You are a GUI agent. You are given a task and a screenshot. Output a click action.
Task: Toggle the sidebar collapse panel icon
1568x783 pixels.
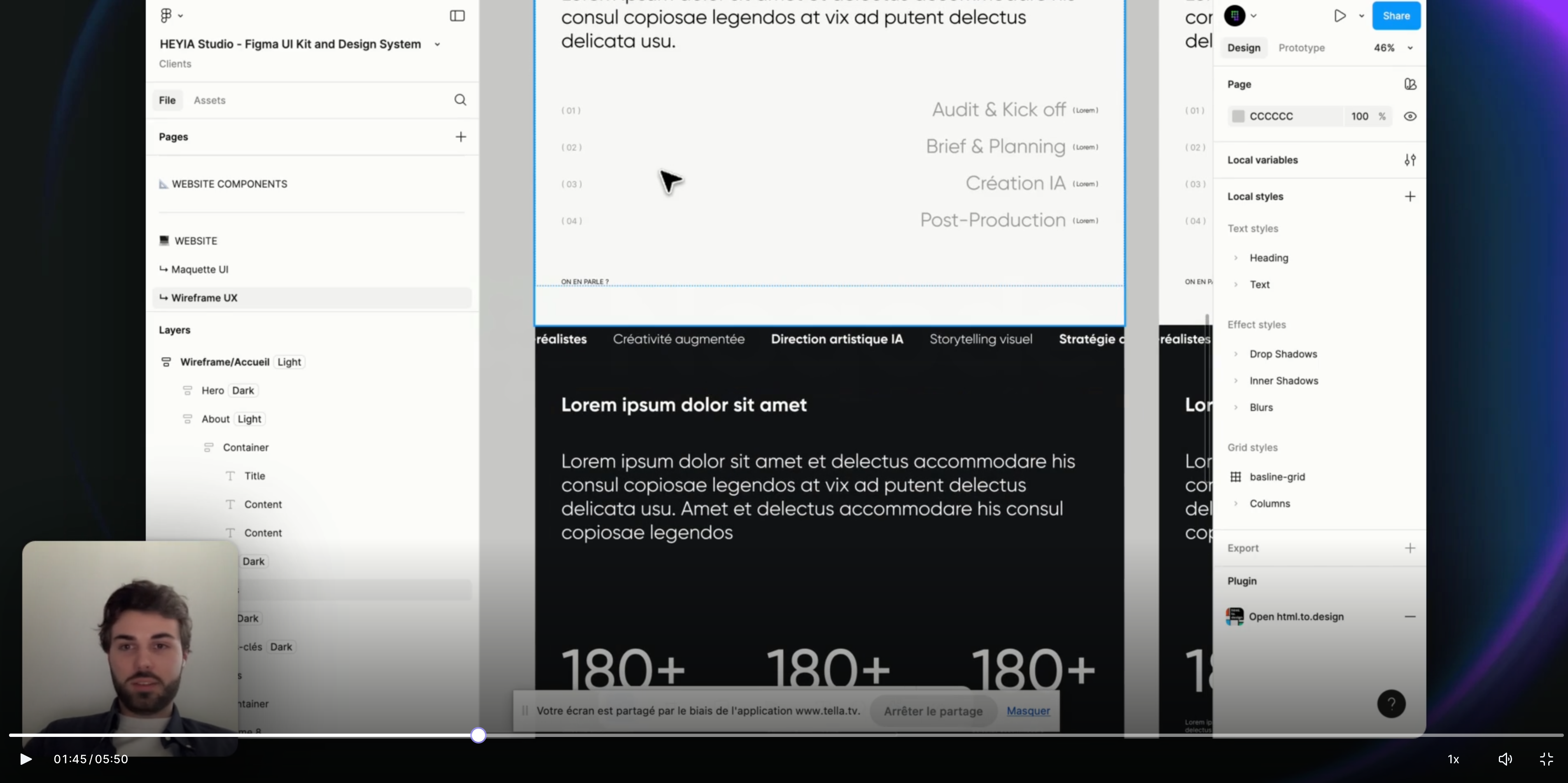[x=457, y=16]
